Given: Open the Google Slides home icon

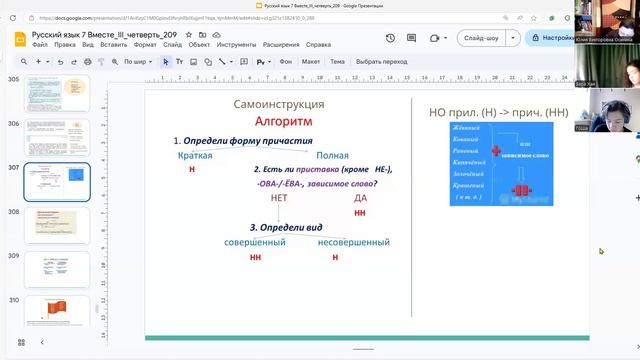Looking at the screenshot, I should tap(20, 40).
